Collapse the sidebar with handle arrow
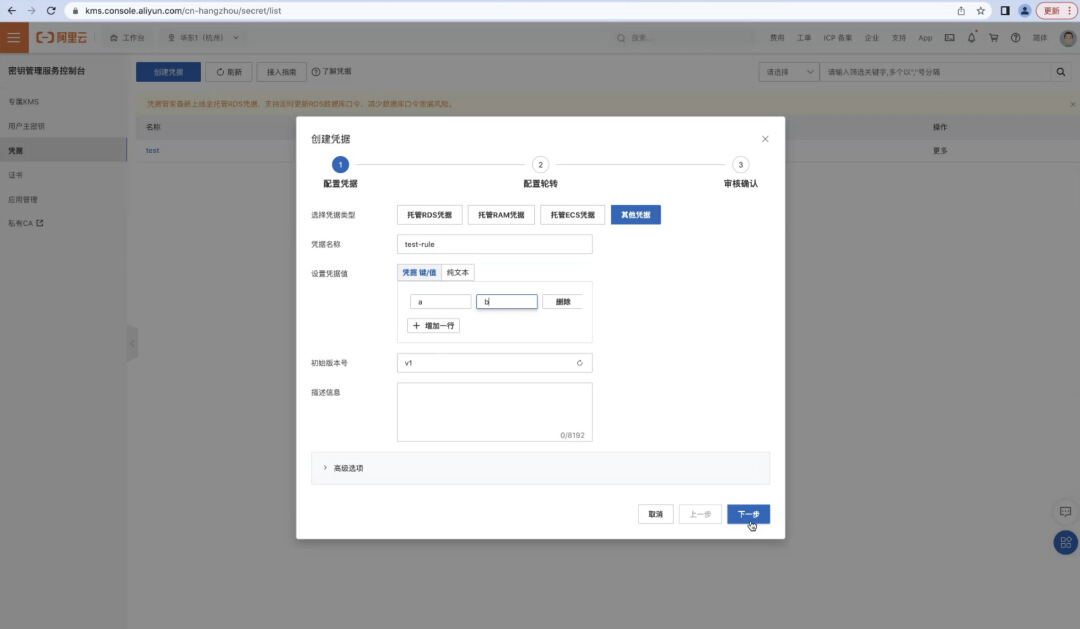1080x629 pixels. [x=133, y=344]
